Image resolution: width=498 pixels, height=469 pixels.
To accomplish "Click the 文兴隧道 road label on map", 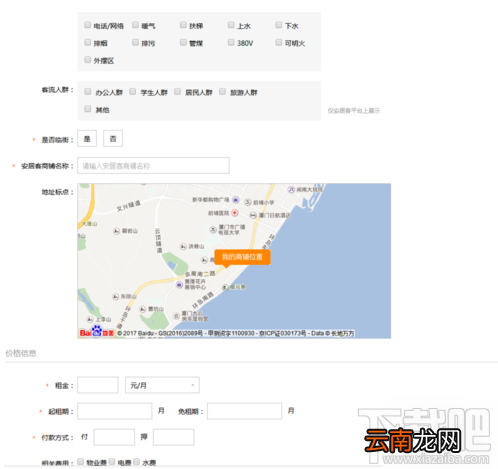I will tap(129, 206).
